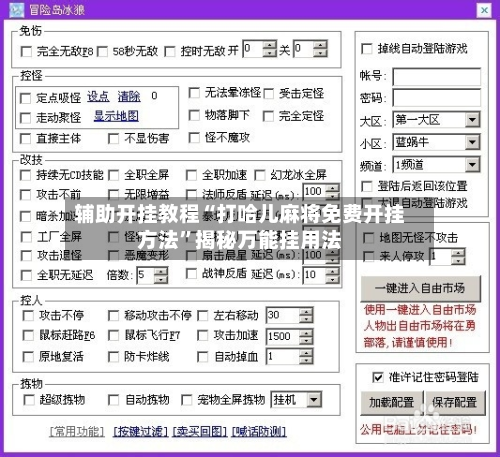Enable 完全无敌F8 checkbox

point(26,52)
